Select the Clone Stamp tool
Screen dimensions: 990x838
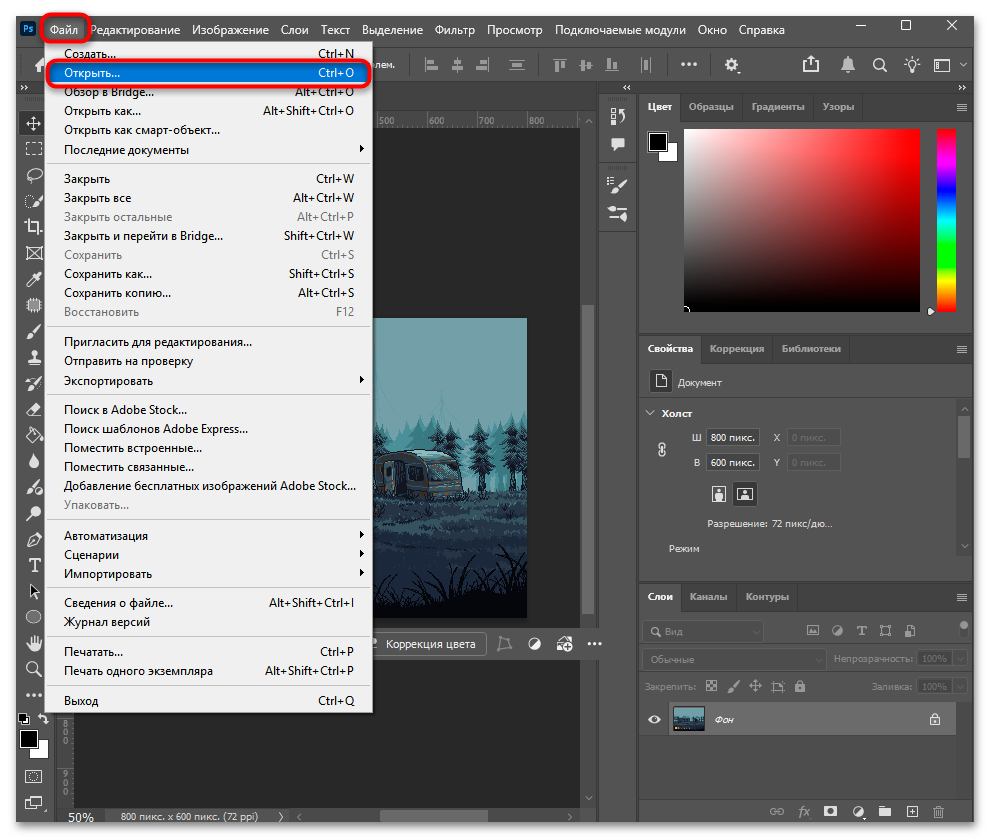tap(33, 357)
